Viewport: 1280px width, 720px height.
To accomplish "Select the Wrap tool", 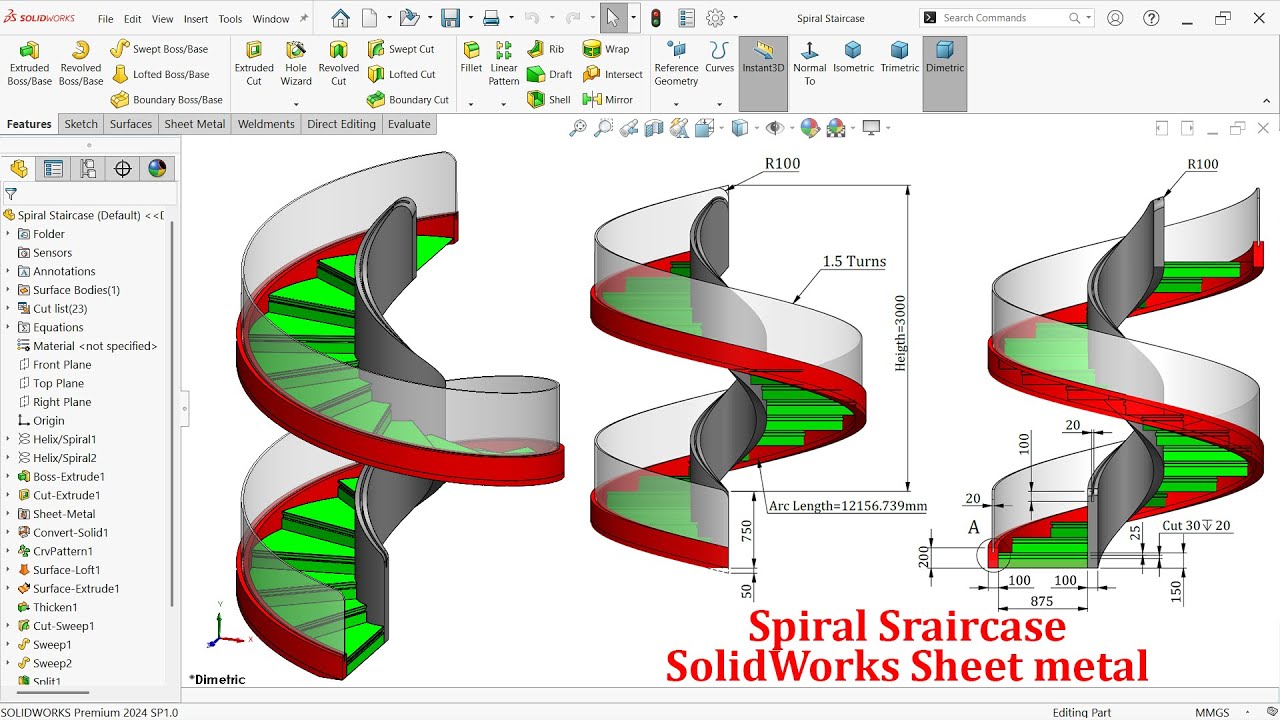I will click(606, 49).
